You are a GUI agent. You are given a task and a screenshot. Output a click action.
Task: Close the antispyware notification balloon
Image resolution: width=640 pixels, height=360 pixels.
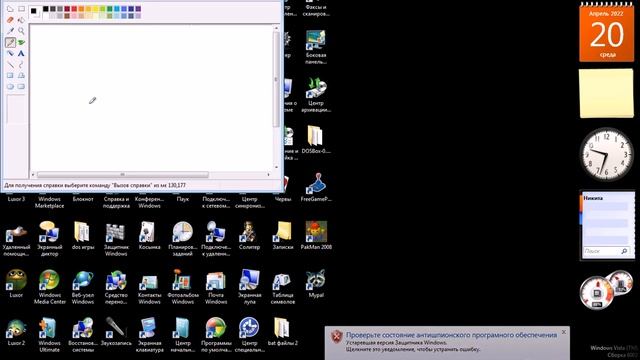[x=564, y=332]
